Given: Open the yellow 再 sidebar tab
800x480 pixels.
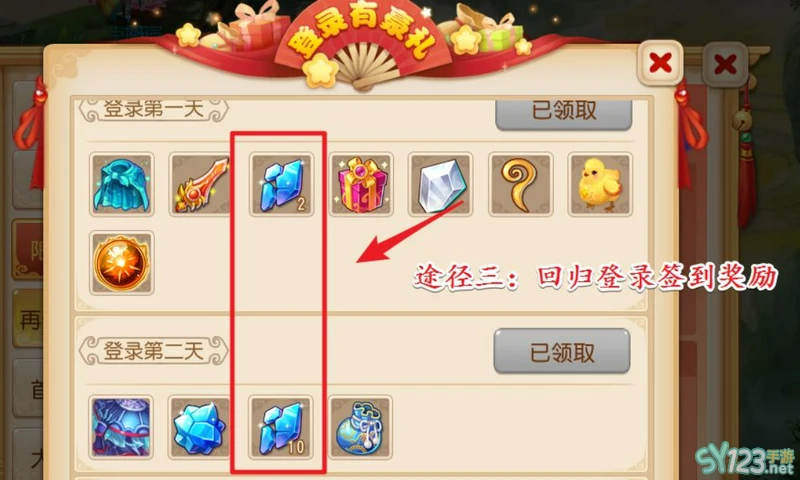Looking at the screenshot, I should pyautogui.click(x=29, y=319).
